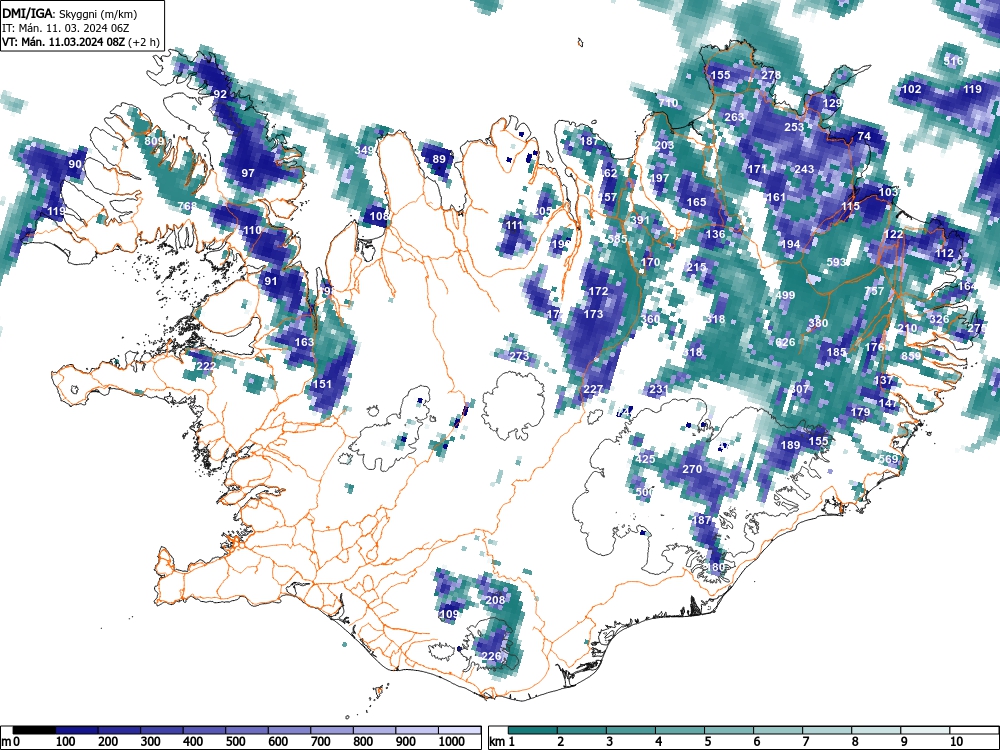Click the map value 253
1000x750 pixels.
pos(794,127)
